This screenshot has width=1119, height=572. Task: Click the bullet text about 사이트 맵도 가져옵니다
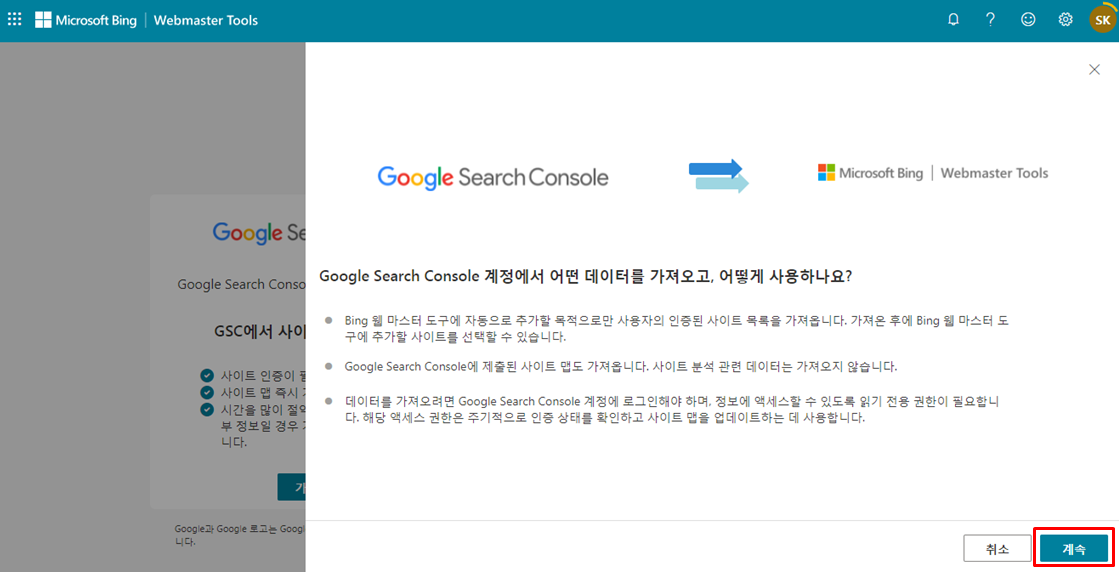click(x=621, y=367)
